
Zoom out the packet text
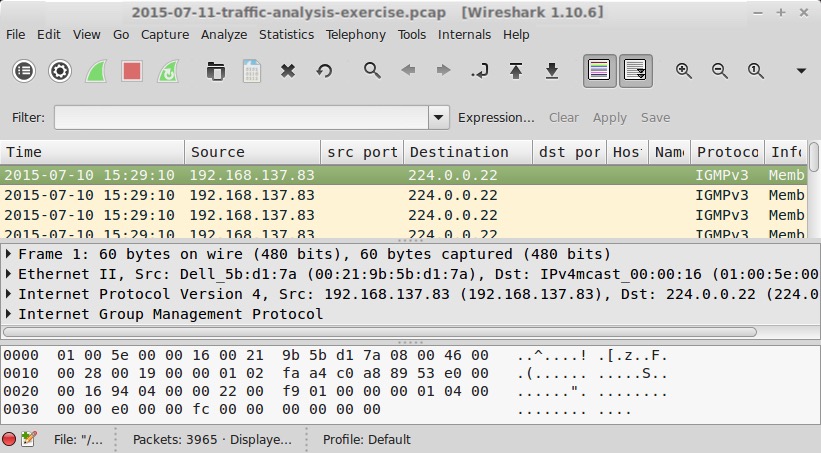click(719, 71)
